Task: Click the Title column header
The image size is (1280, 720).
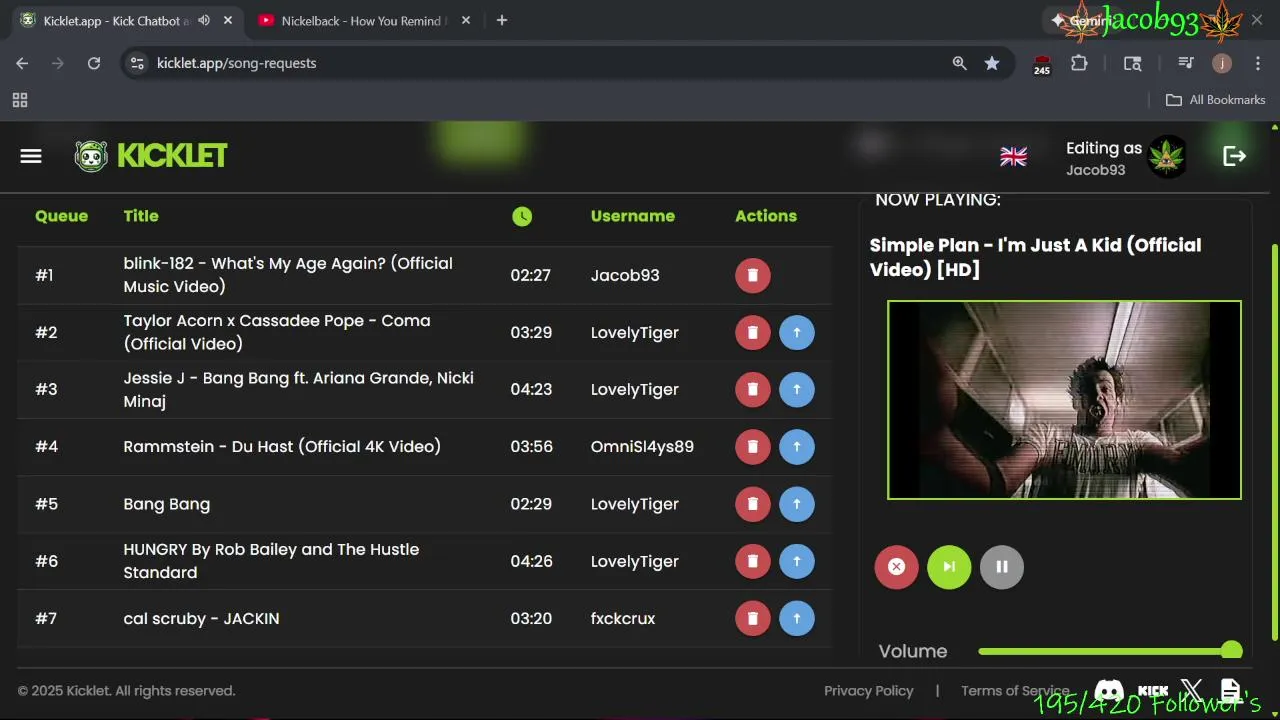Action: (x=141, y=216)
